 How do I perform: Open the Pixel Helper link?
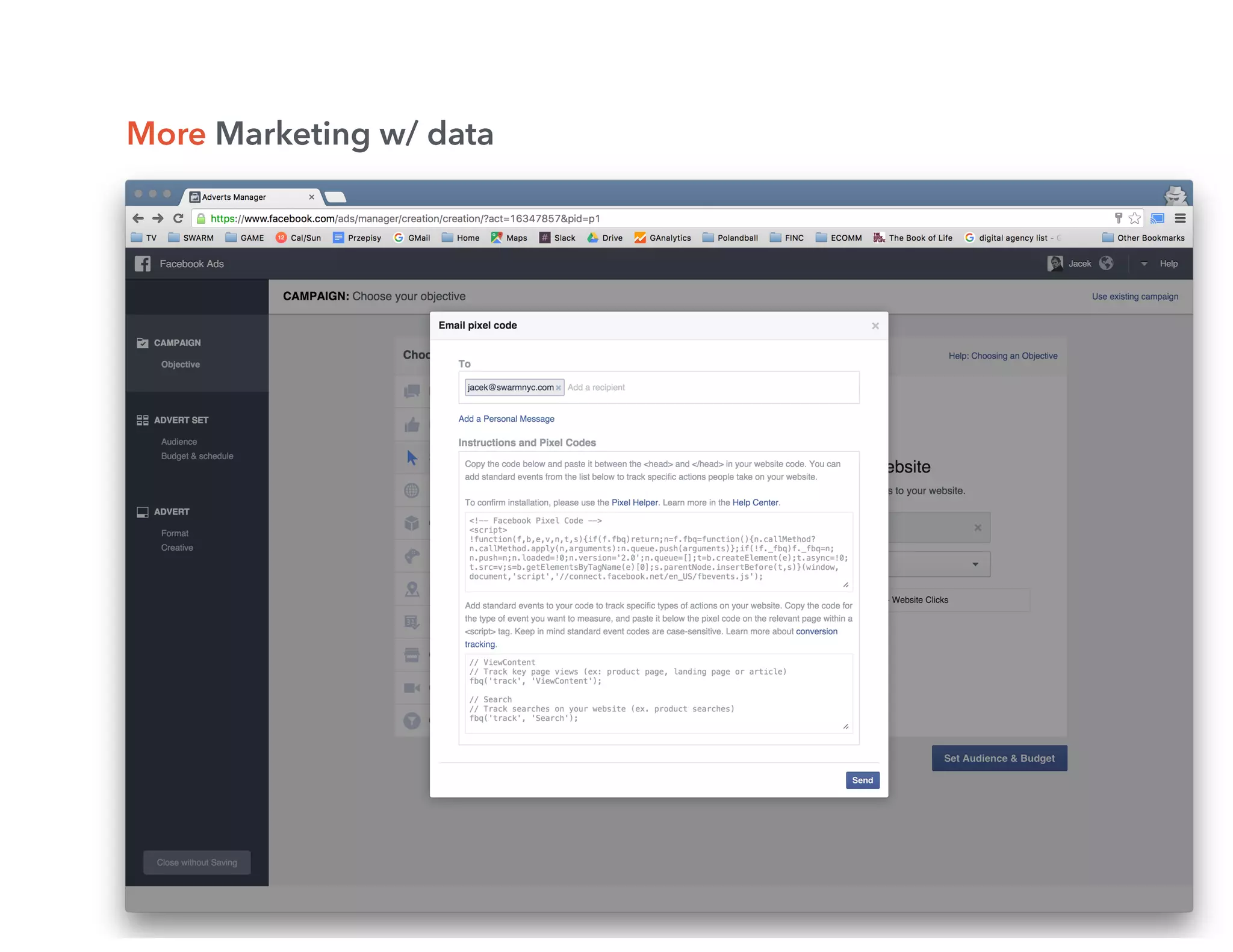[x=635, y=502]
